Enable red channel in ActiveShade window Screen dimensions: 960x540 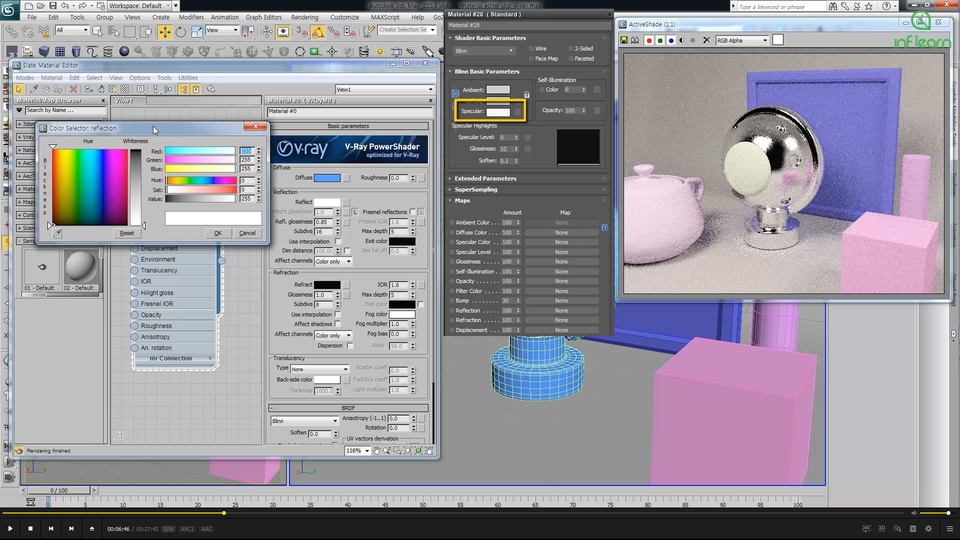pyautogui.click(x=649, y=40)
